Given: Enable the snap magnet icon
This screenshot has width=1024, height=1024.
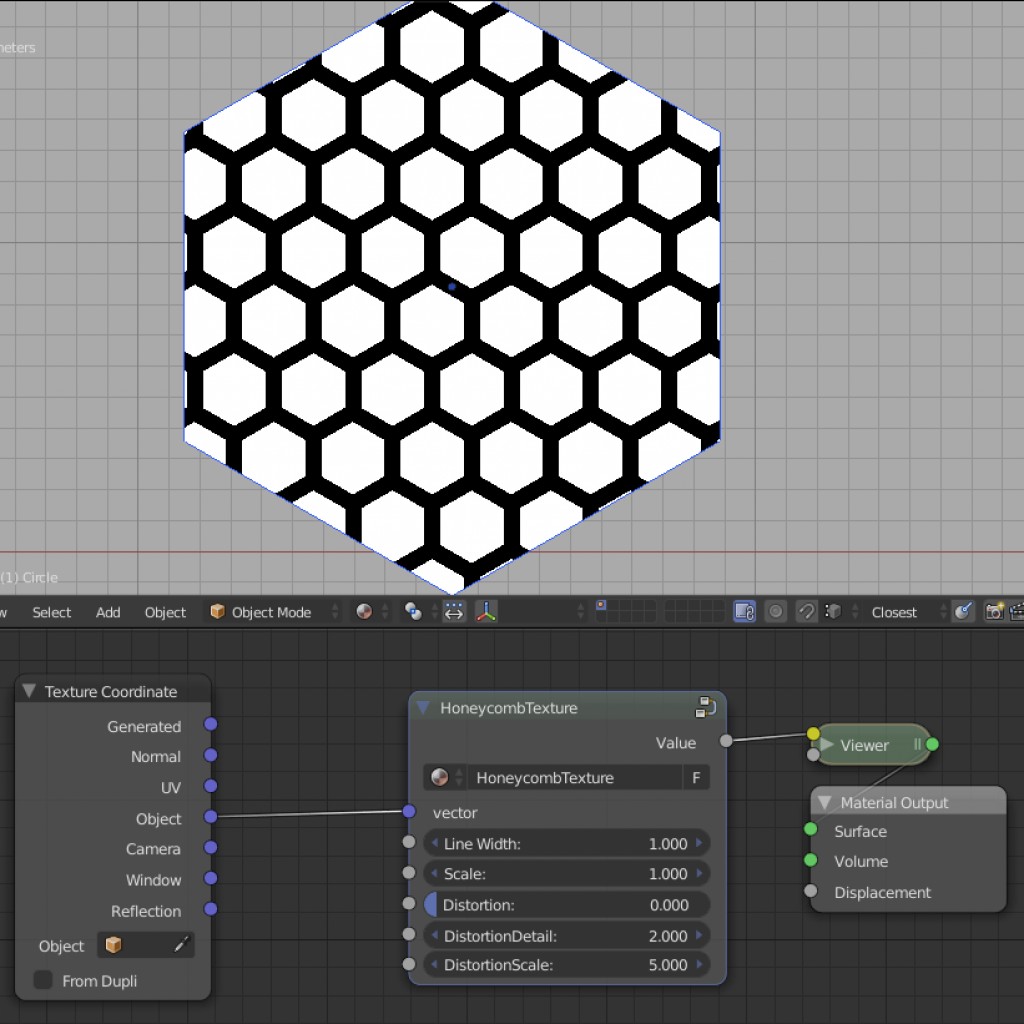Looking at the screenshot, I should click(x=805, y=611).
